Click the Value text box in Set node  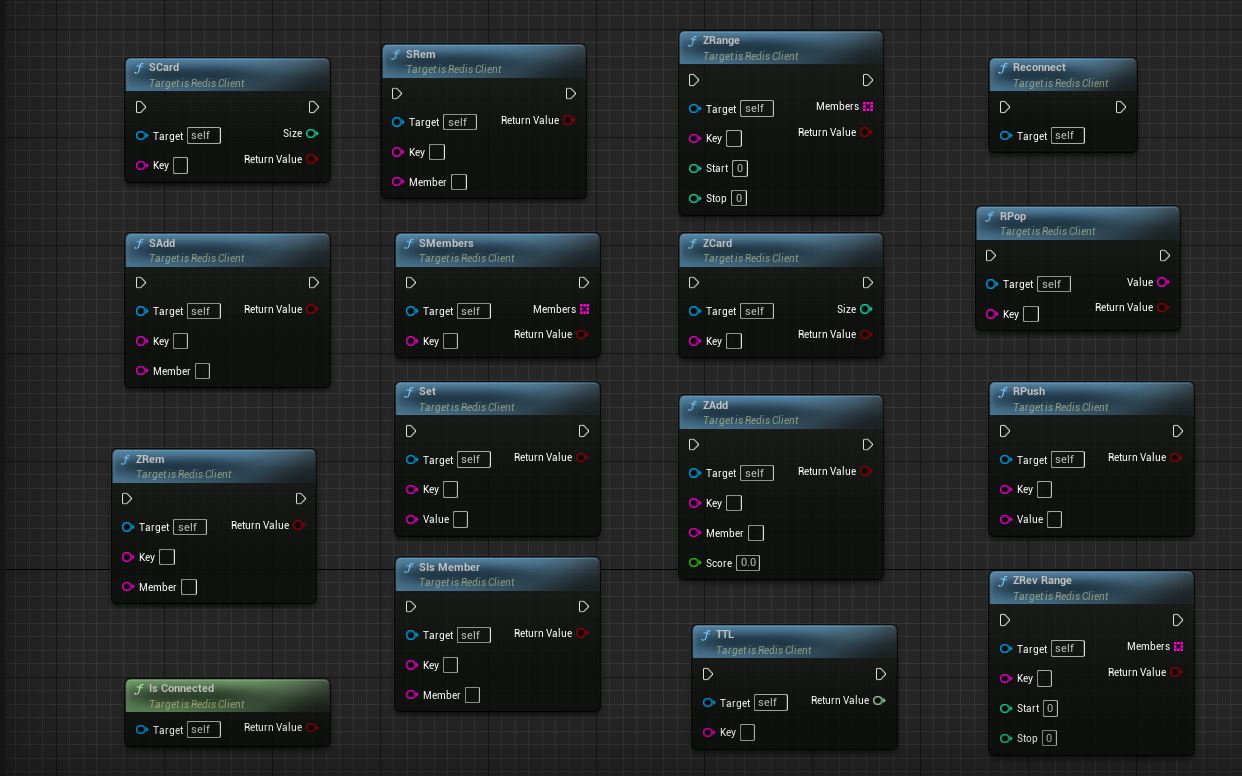pos(460,519)
